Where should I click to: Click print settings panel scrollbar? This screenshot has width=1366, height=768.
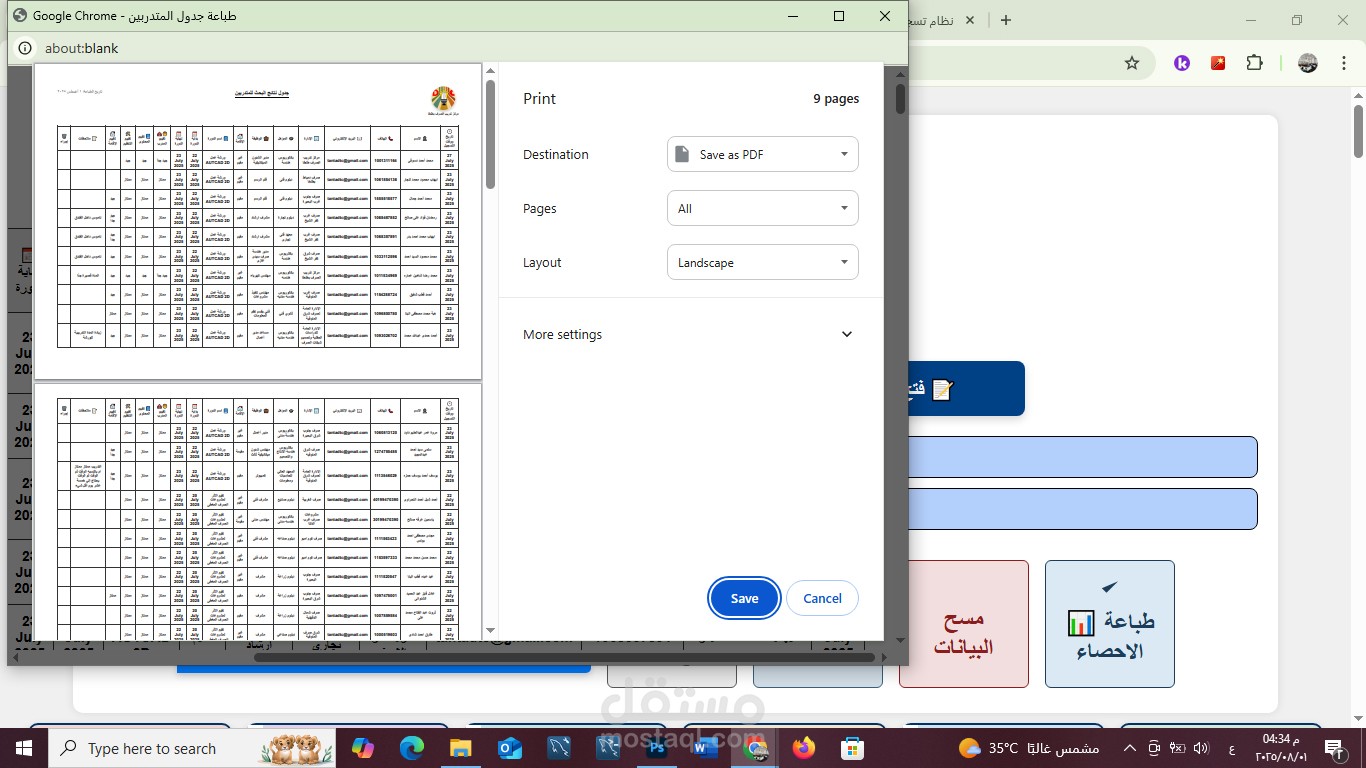pyautogui.click(x=900, y=97)
